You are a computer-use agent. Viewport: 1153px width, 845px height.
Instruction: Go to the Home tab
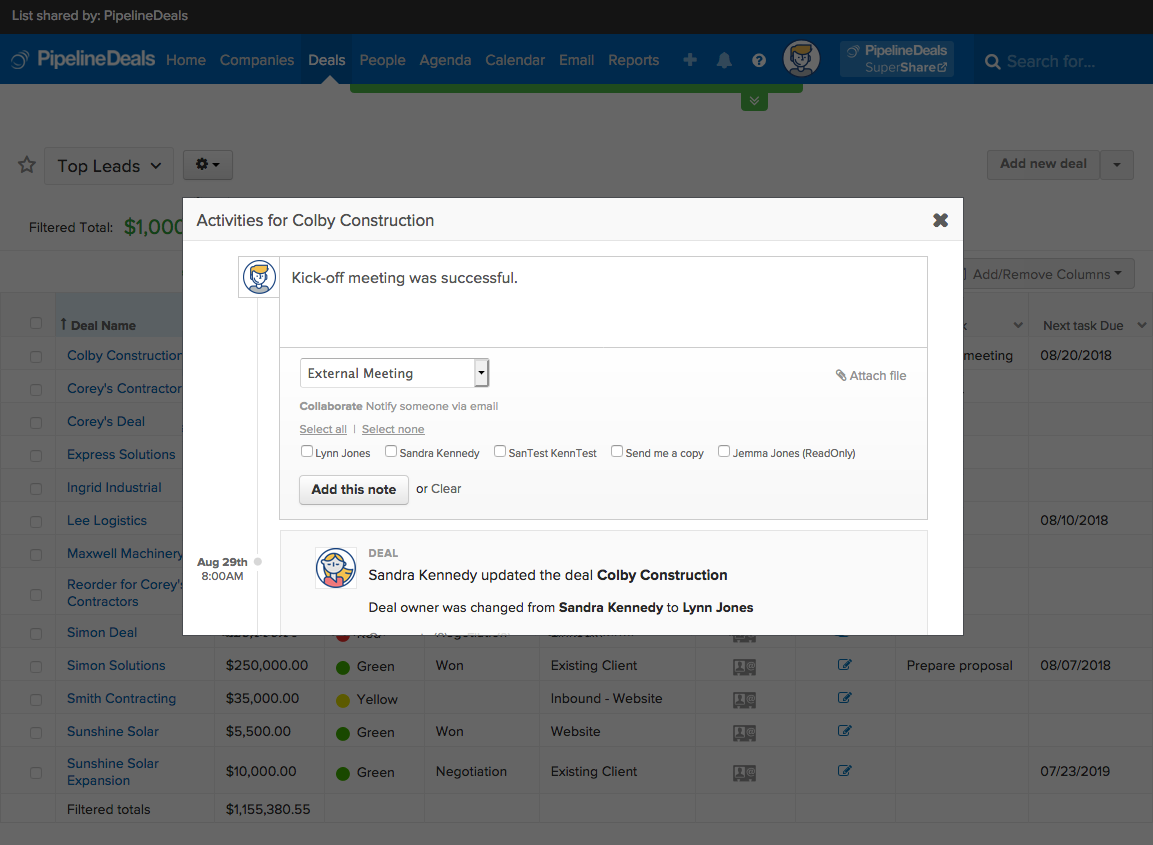[x=186, y=60]
